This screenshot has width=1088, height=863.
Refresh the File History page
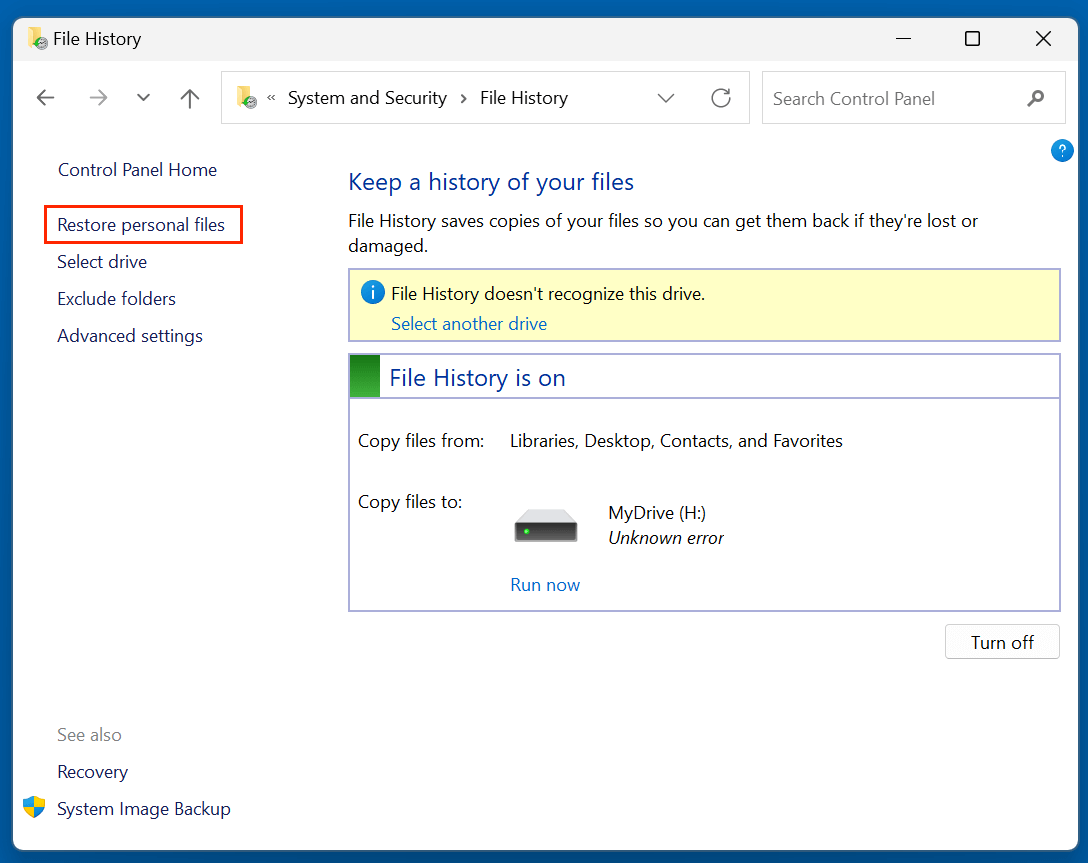(721, 97)
